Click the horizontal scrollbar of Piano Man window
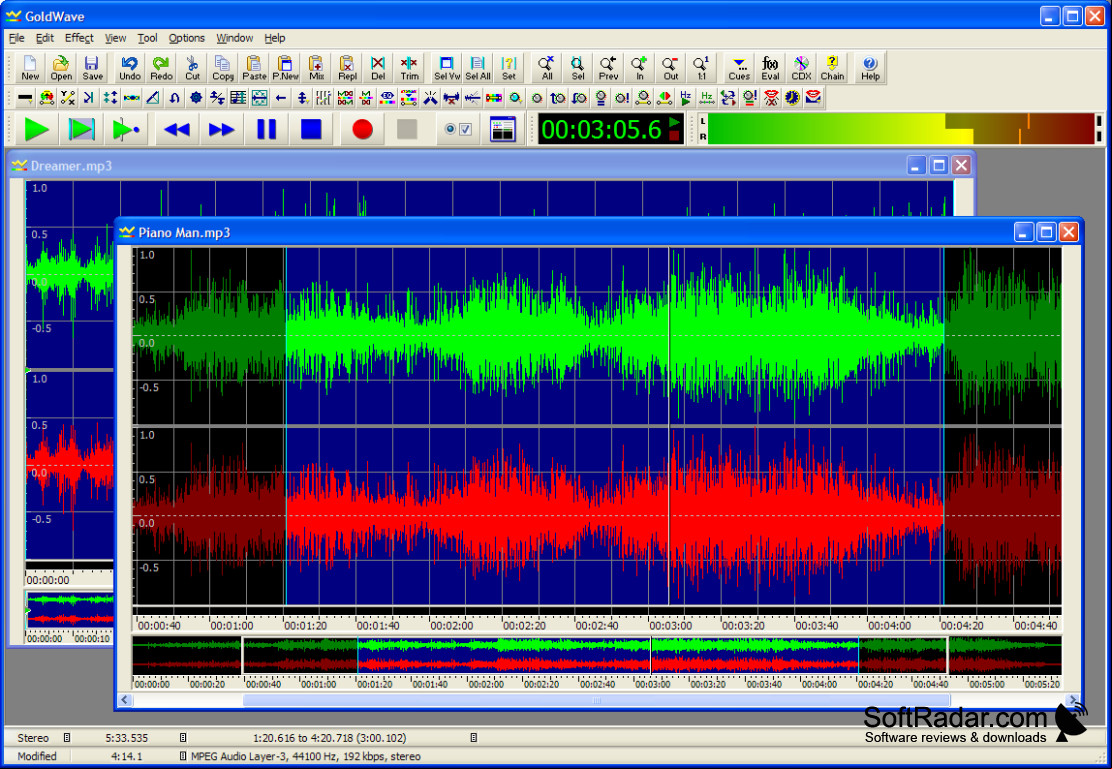The height and width of the screenshot is (769, 1112). tap(599, 700)
